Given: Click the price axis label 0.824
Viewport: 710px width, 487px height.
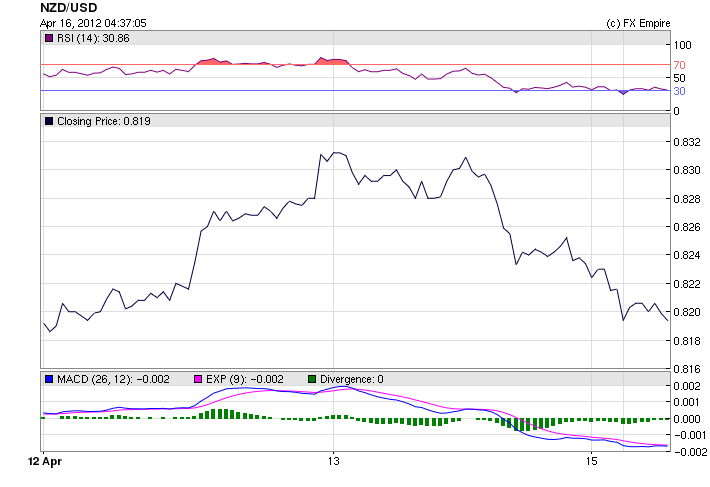Looking at the screenshot, I should pyautogui.click(x=687, y=255).
